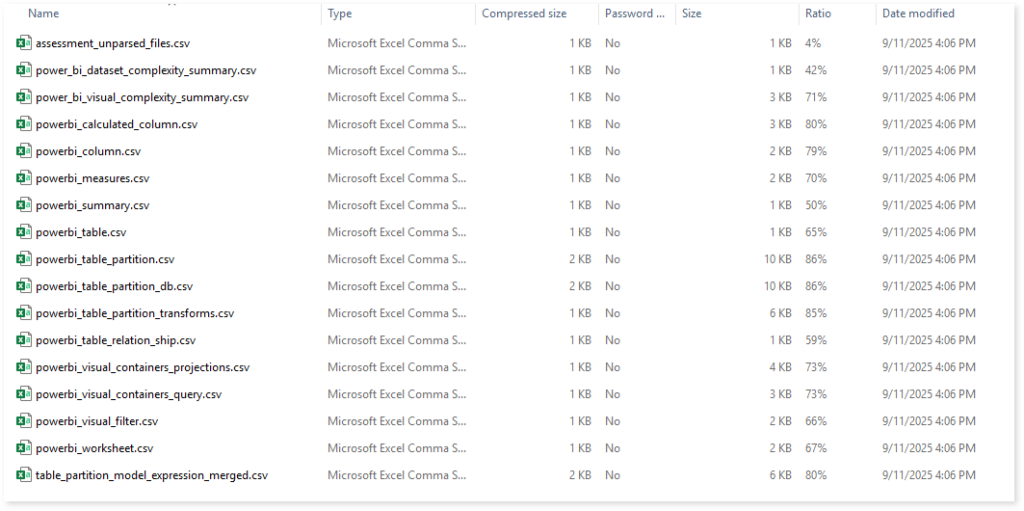The height and width of the screenshot is (511, 1024).
Task: Select file name table_partition_model_expression_merged.csv
Action: tap(152, 475)
